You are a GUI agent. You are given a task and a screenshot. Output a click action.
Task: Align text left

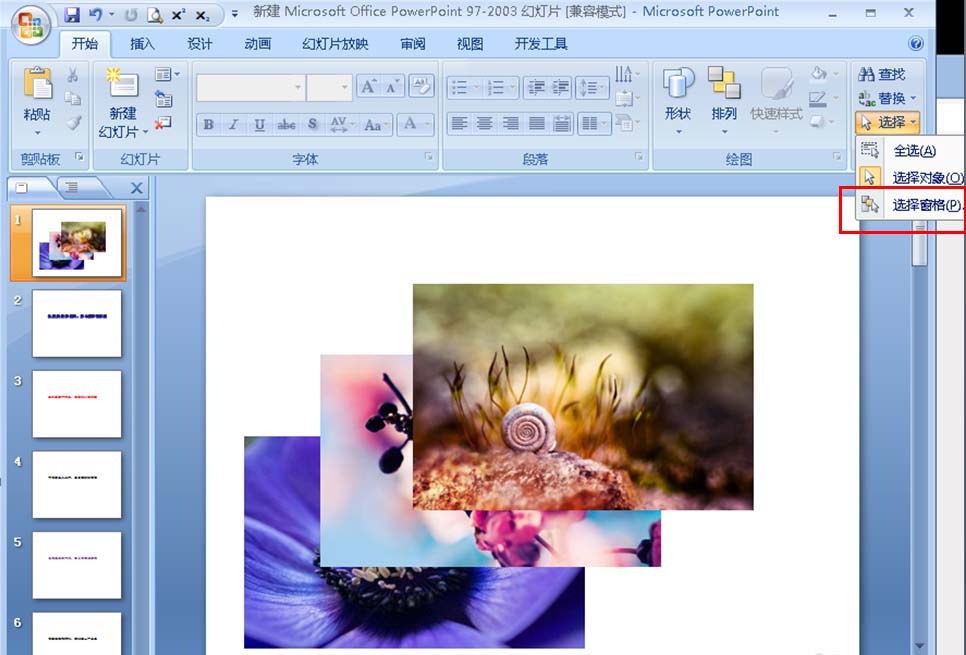pos(459,123)
